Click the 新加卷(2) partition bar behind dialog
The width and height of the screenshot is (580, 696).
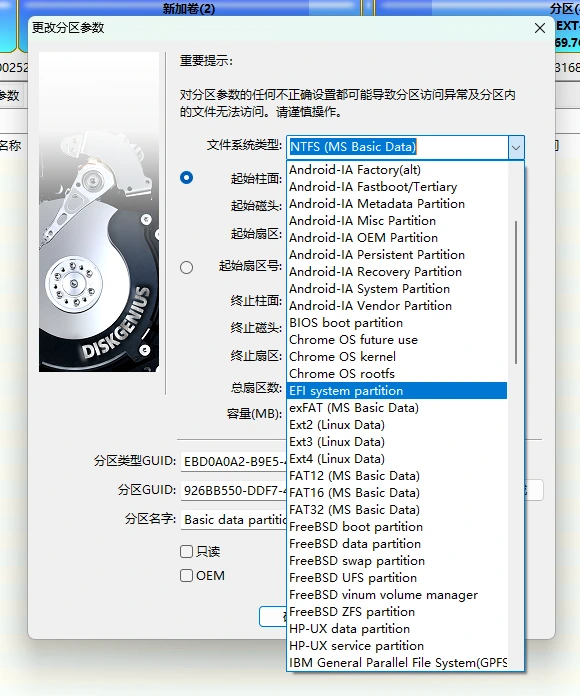tap(189, 8)
